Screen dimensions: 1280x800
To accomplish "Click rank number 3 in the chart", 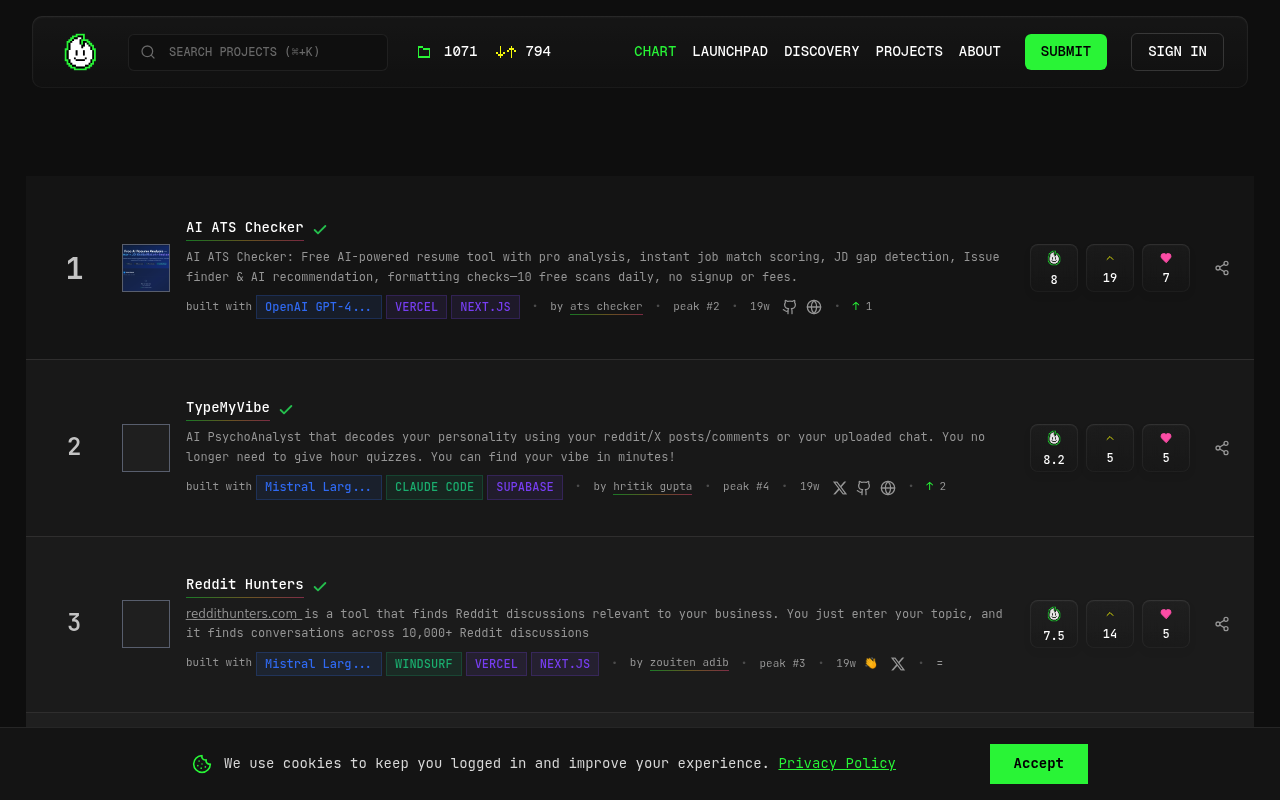I will point(74,623).
